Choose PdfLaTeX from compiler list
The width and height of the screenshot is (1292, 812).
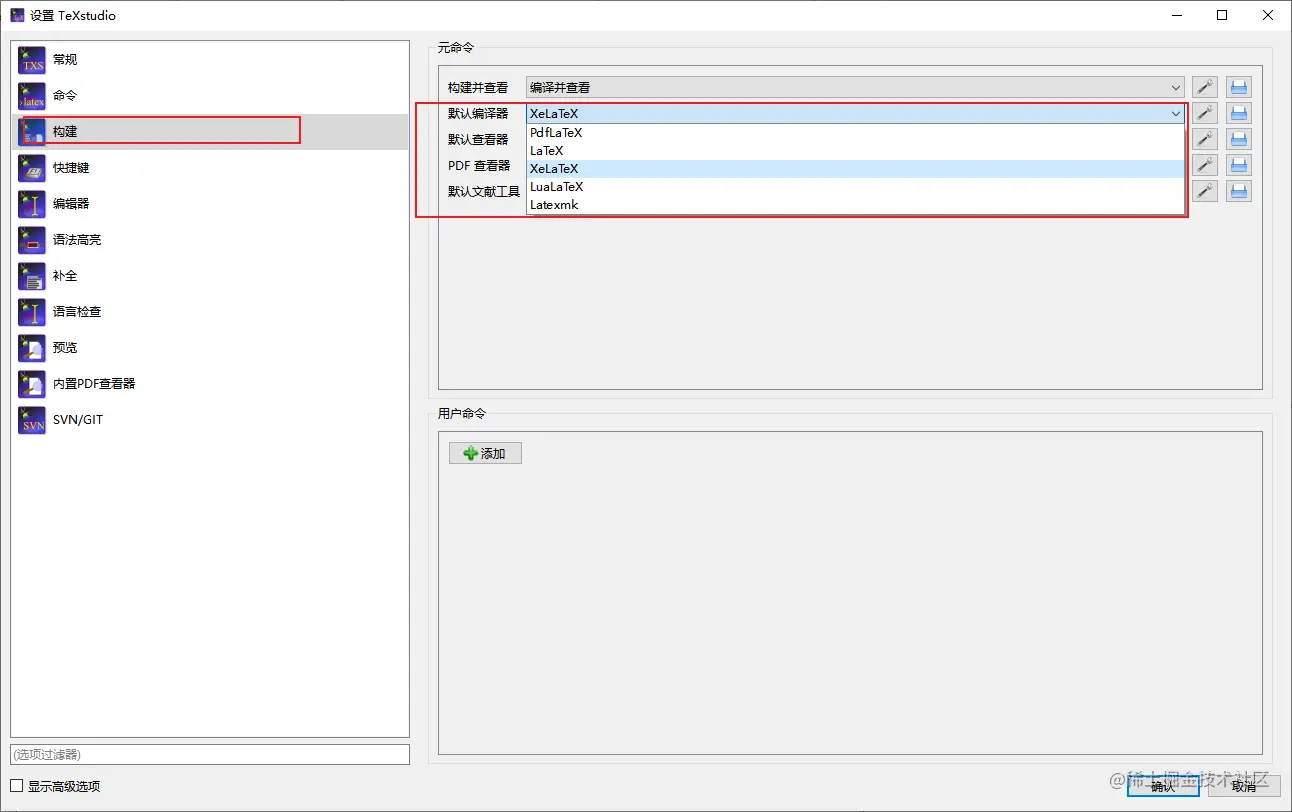(x=855, y=133)
